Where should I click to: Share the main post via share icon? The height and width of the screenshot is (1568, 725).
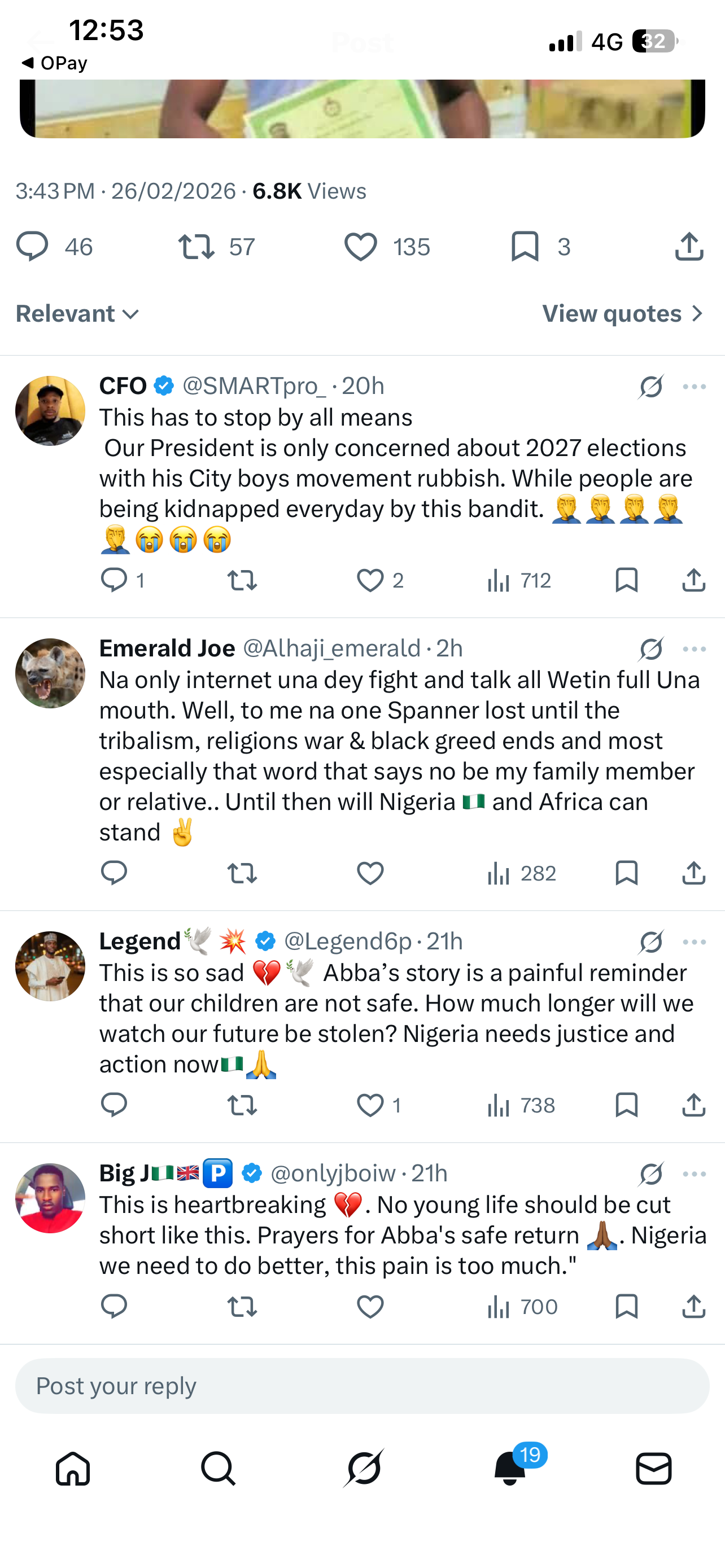click(689, 247)
